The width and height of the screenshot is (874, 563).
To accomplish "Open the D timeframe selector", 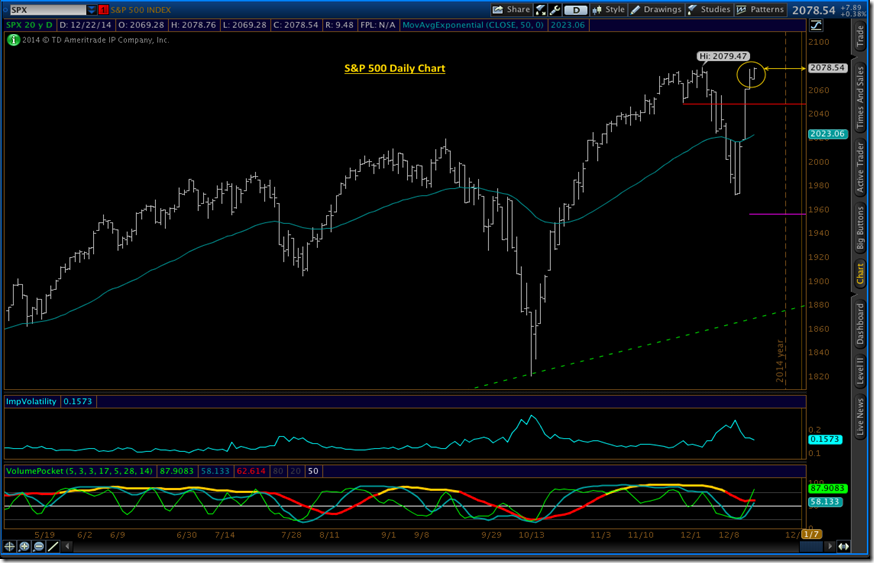I will coord(576,10).
